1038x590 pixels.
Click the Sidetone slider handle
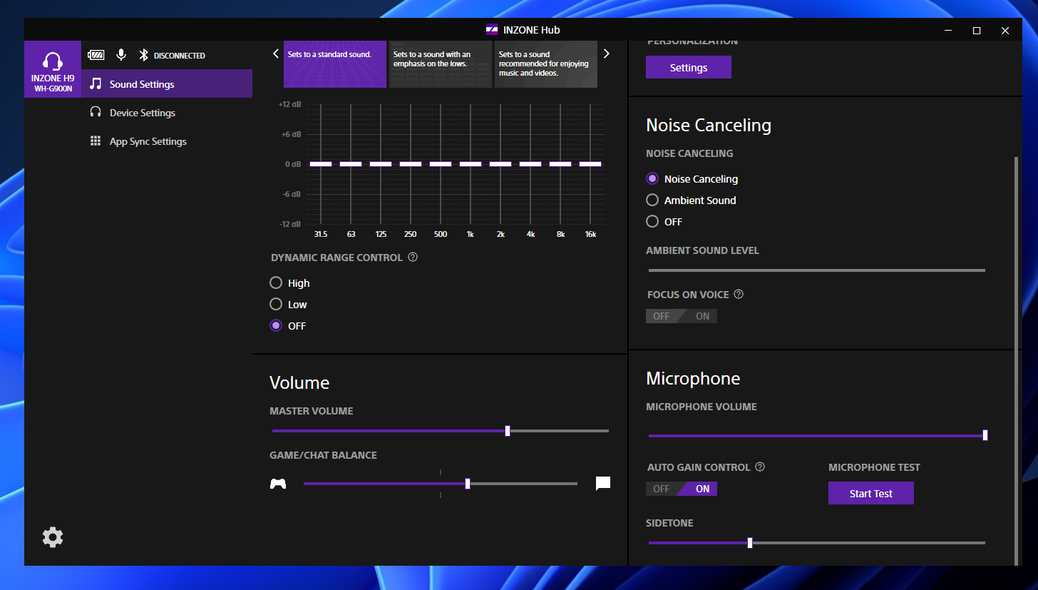coord(750,543)
